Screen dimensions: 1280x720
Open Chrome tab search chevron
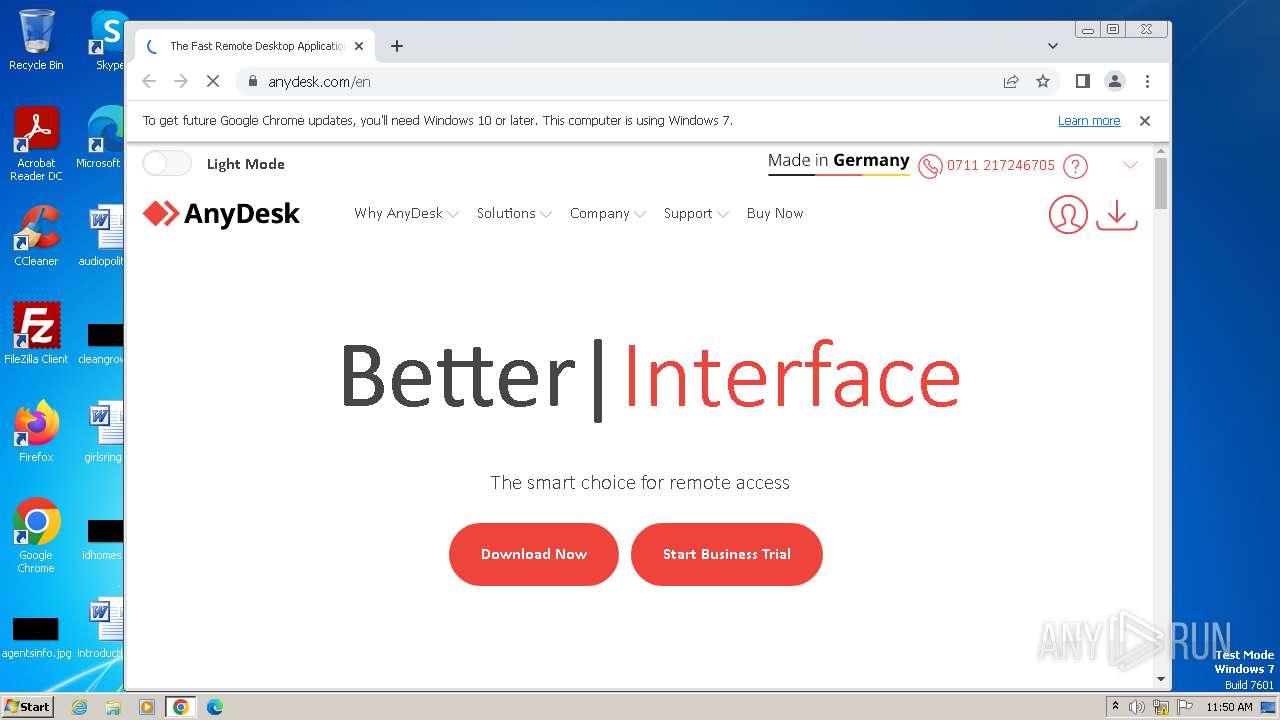(1052, 46)
